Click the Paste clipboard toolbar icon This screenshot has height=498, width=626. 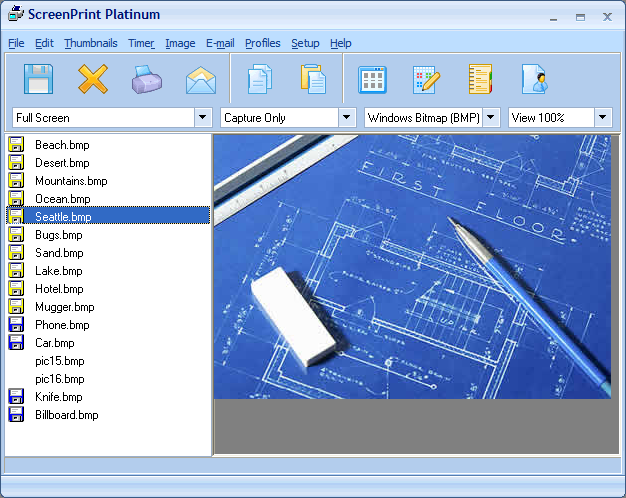pos(313,79)
